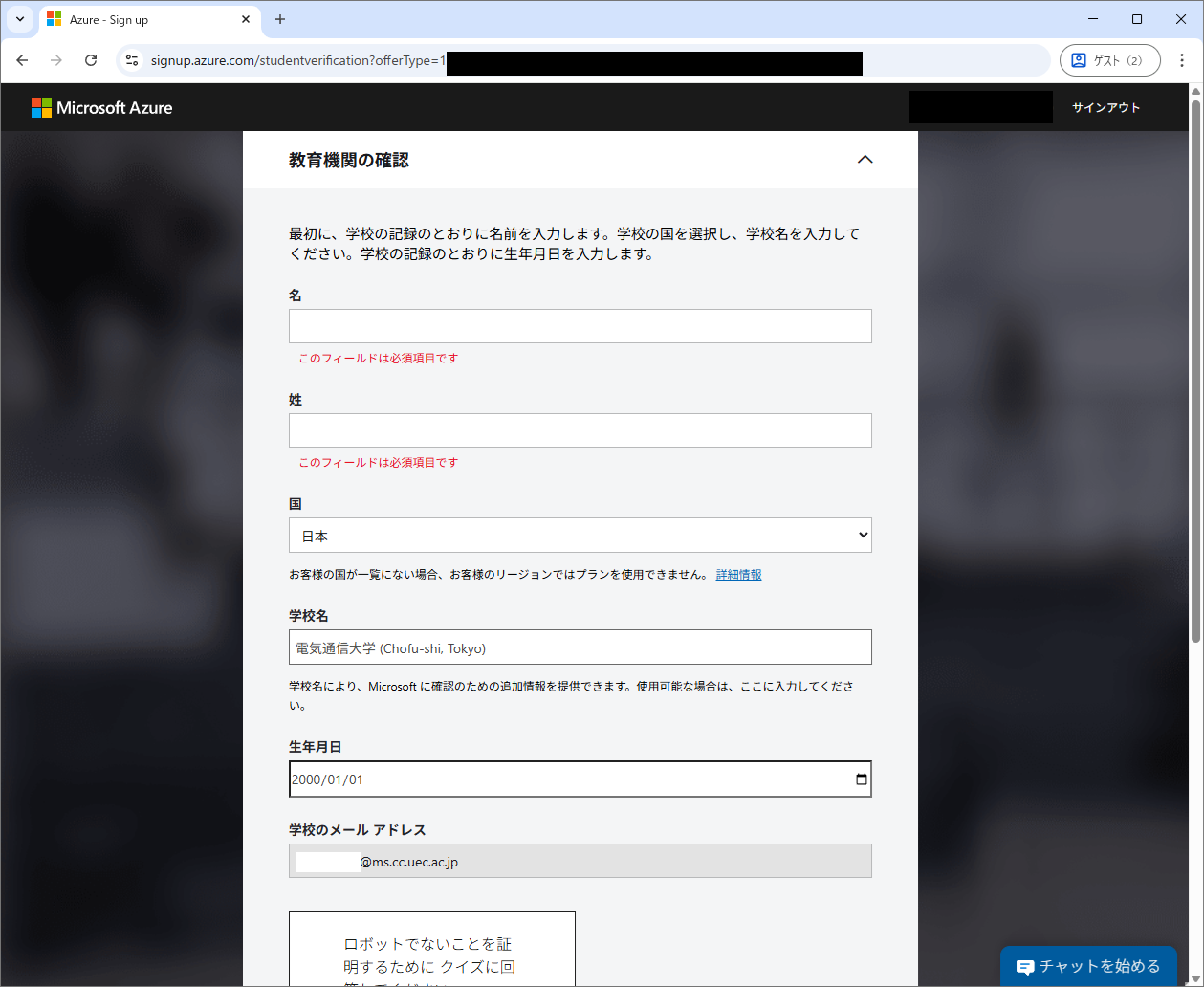Click the サインアウト link

pos(1105,108)
